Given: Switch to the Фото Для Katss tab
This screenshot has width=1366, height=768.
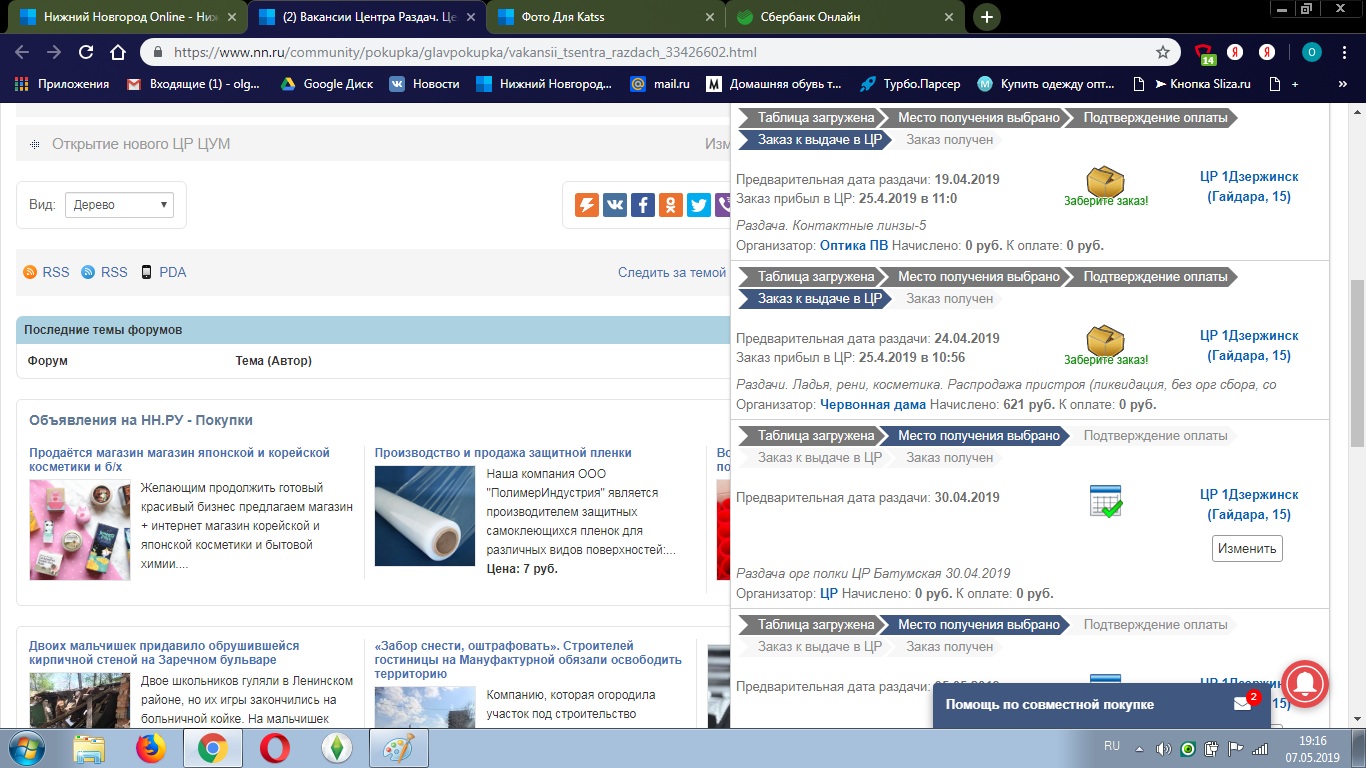Looking at the screenshot, I should 605,17.
